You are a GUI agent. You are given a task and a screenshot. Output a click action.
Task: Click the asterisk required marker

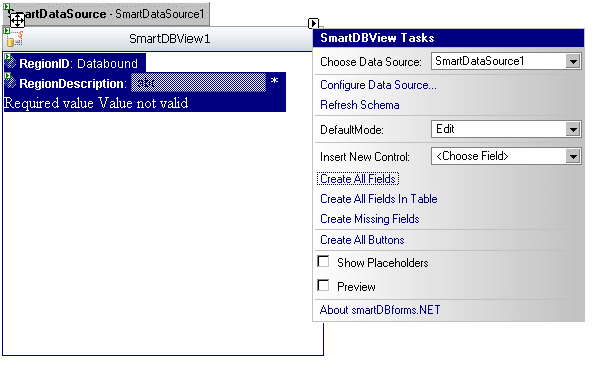pos(274,81)
